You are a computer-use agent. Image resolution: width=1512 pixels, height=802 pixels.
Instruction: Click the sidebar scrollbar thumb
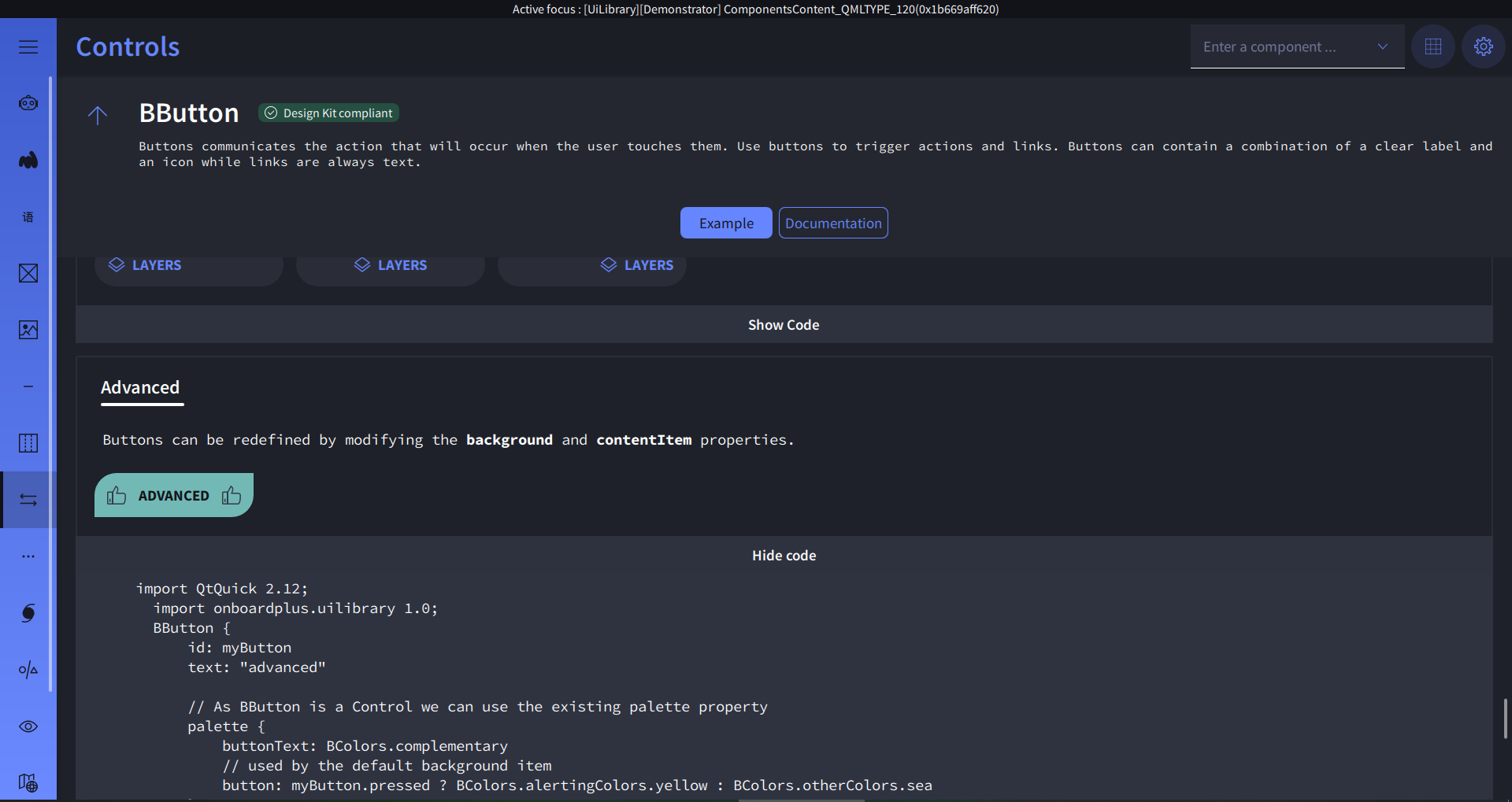(51, 384)
